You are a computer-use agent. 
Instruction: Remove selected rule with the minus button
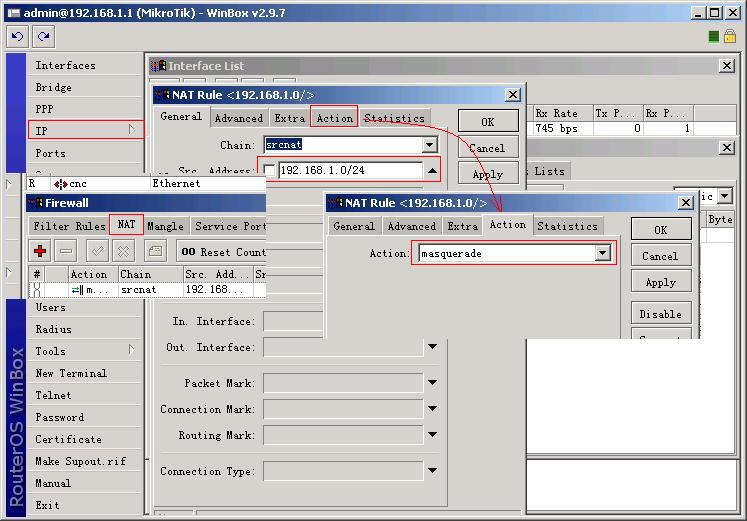[x=66, y=251]
